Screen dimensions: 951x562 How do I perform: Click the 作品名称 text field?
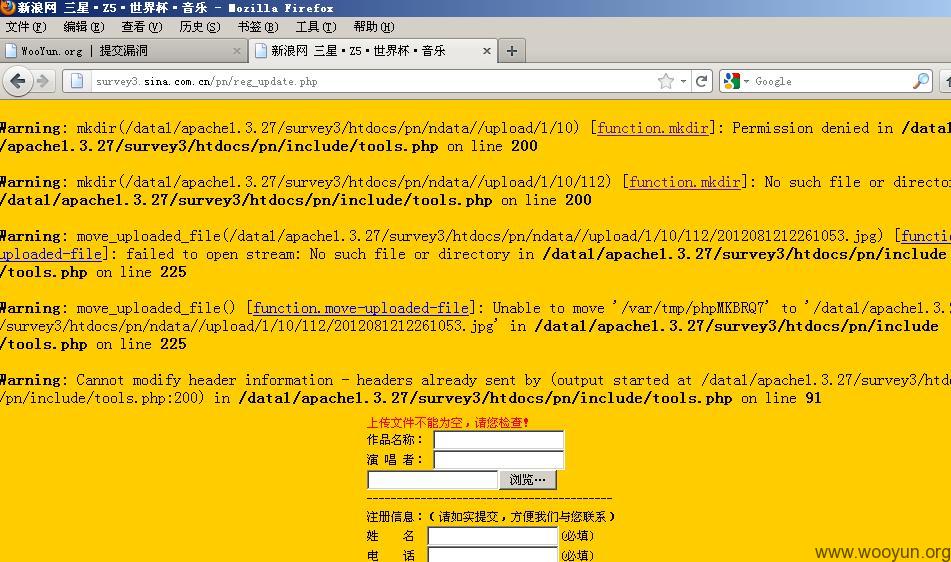[499, 440]
